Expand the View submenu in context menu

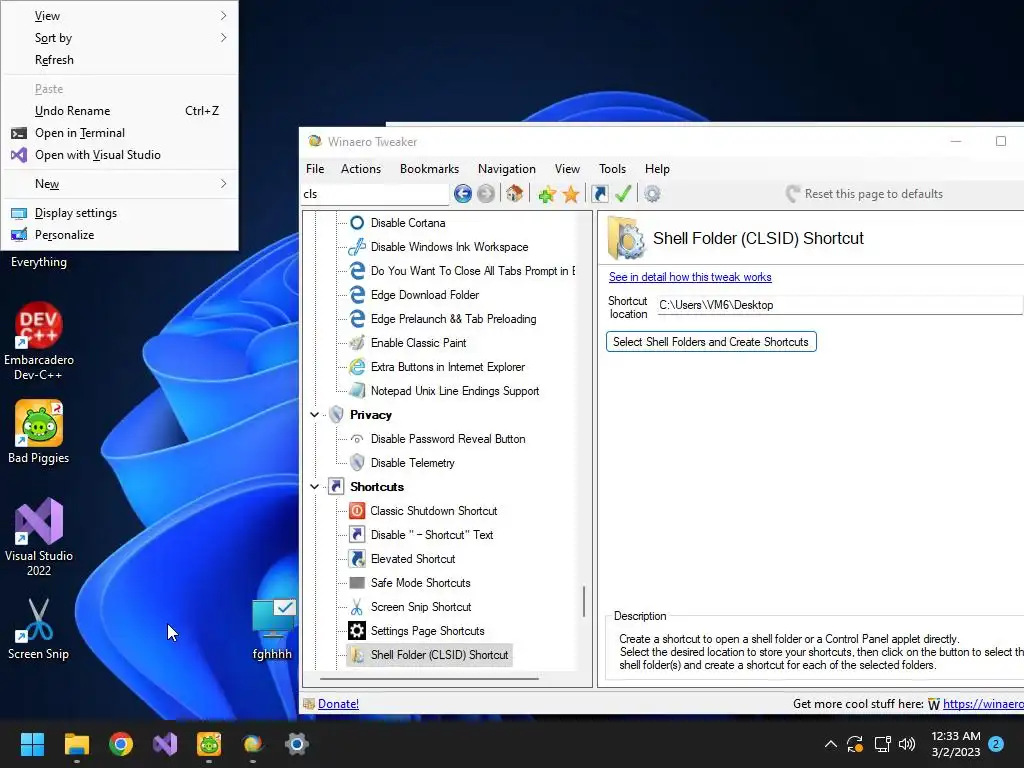pyautogui.click(x=120, y=16)
